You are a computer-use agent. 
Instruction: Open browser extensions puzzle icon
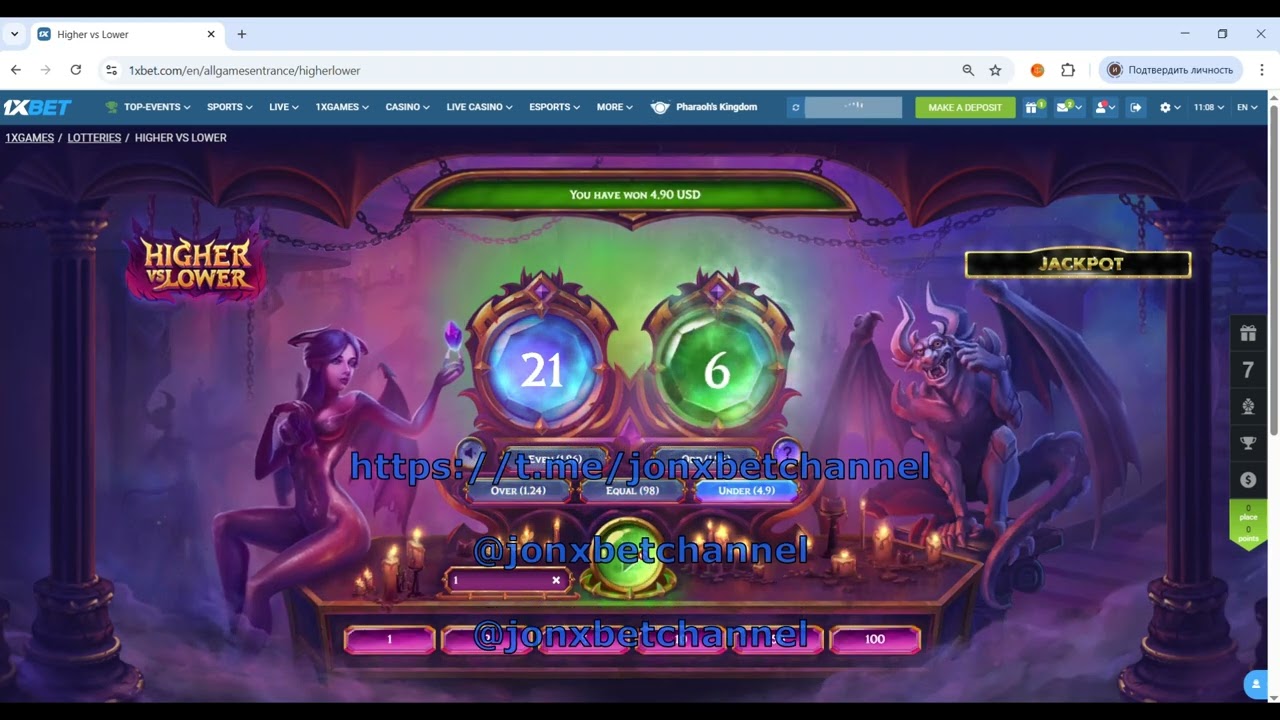[1068, 70]
